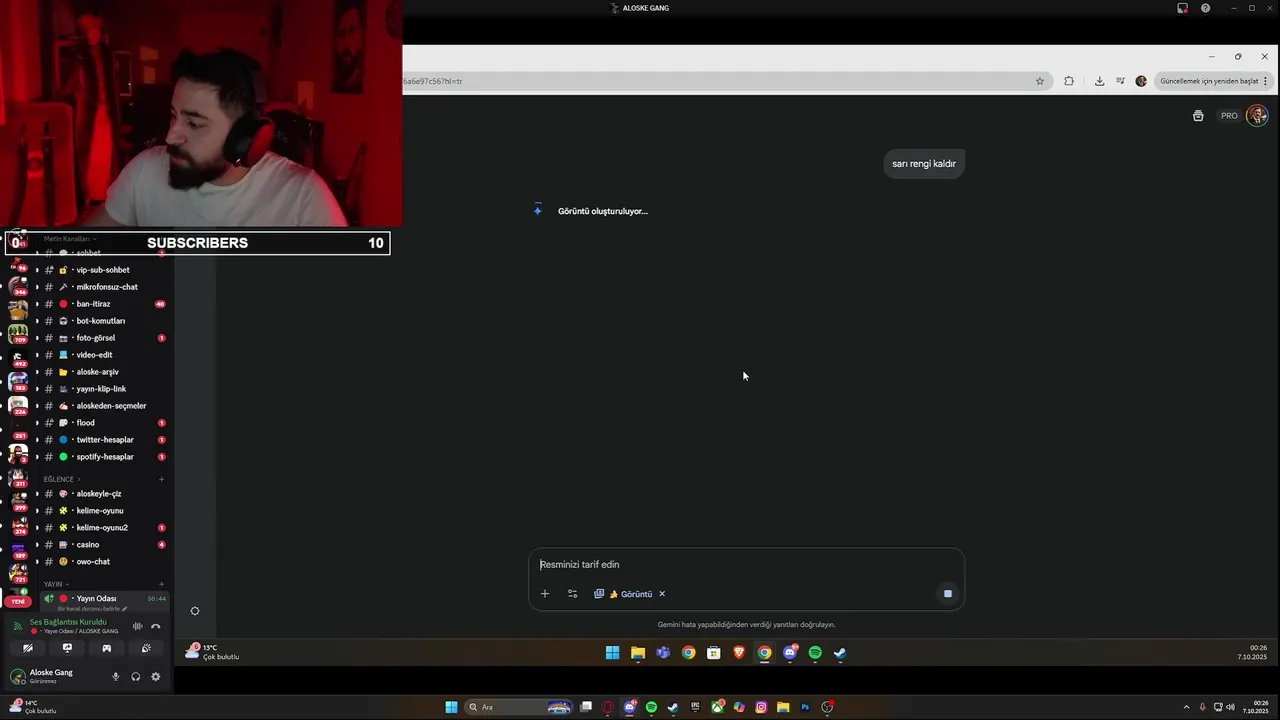Expand the thread arrow beside foto-görsel
Viewport: 1280px width, 720px height.
[37, 338]
